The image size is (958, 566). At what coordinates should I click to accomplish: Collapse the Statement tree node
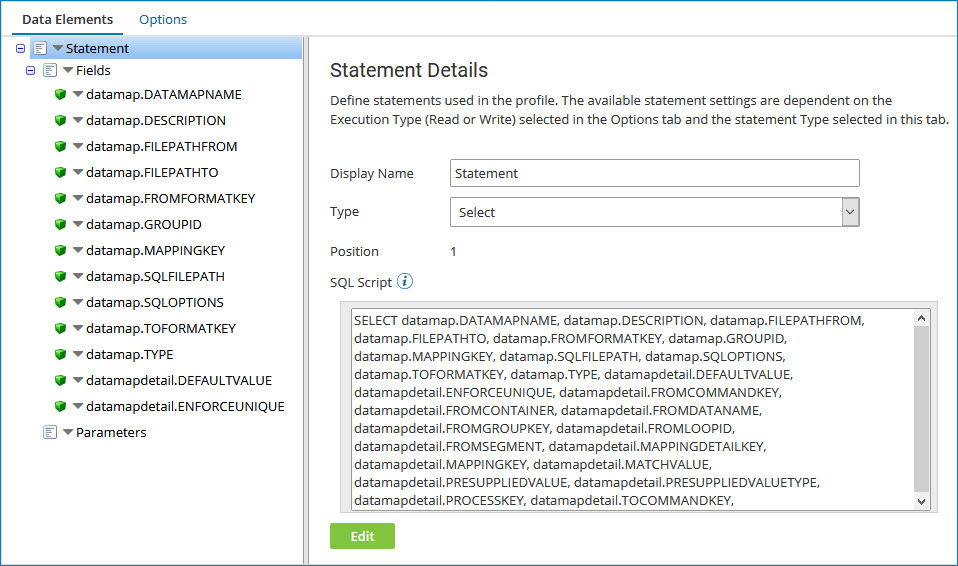coord(20,48)
